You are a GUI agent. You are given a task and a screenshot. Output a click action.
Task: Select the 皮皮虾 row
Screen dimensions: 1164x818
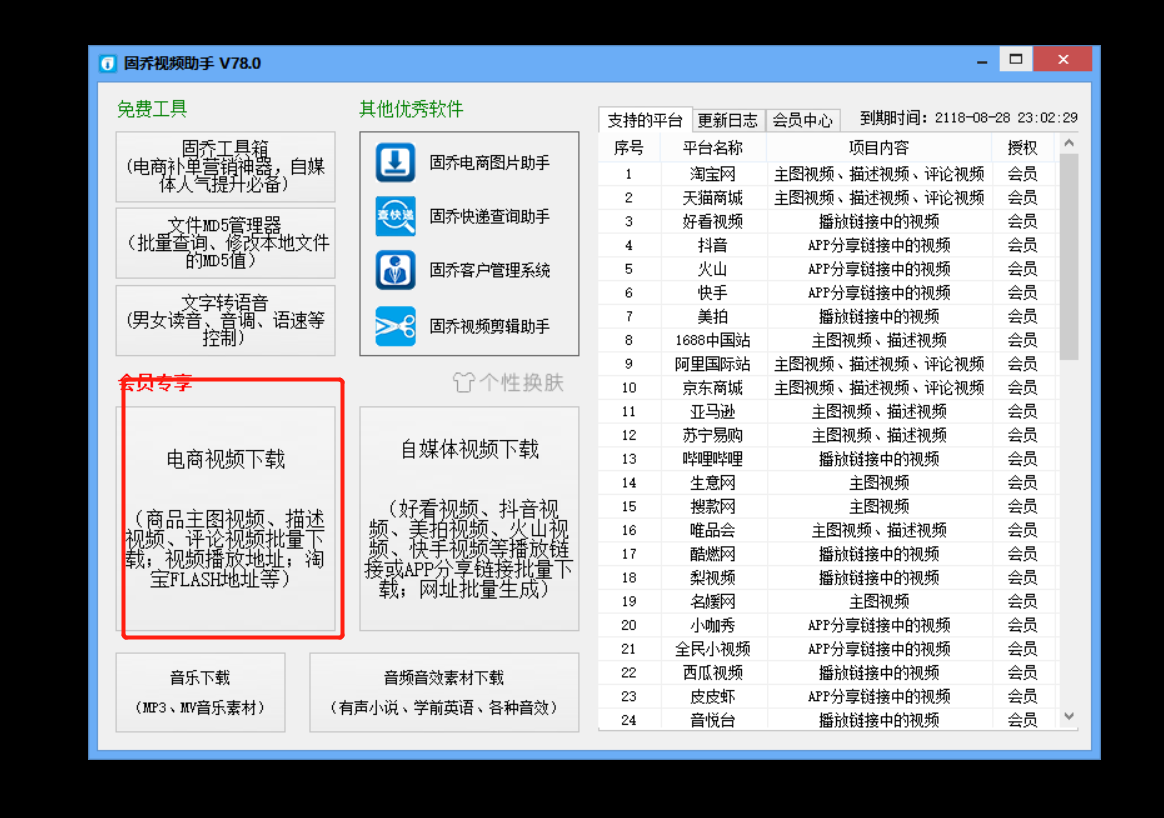point(828,696)
